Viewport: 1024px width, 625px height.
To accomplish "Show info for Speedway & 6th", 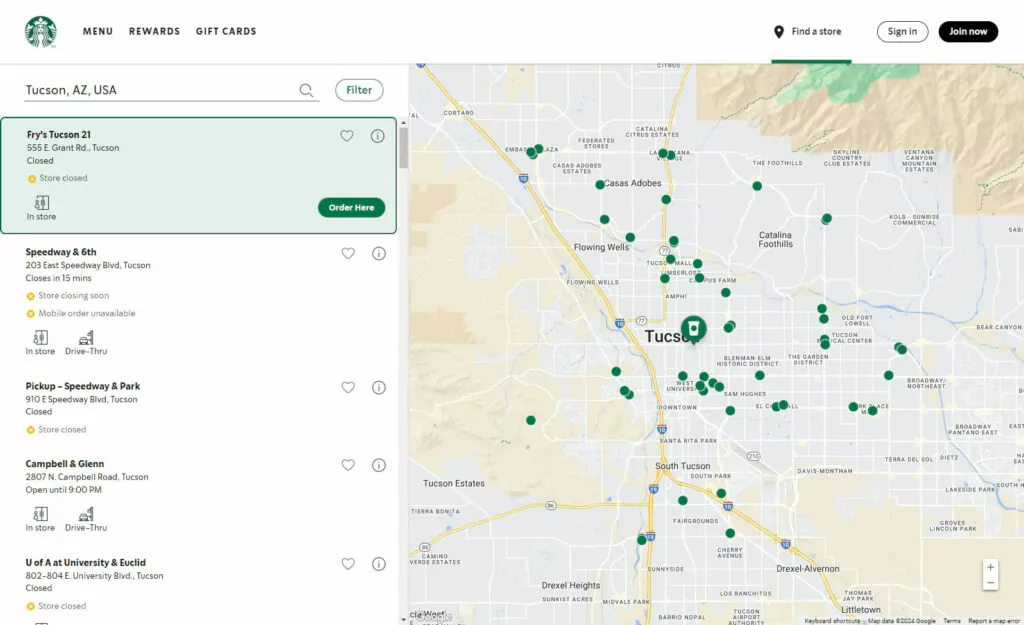I will click(x=379, y=253).
